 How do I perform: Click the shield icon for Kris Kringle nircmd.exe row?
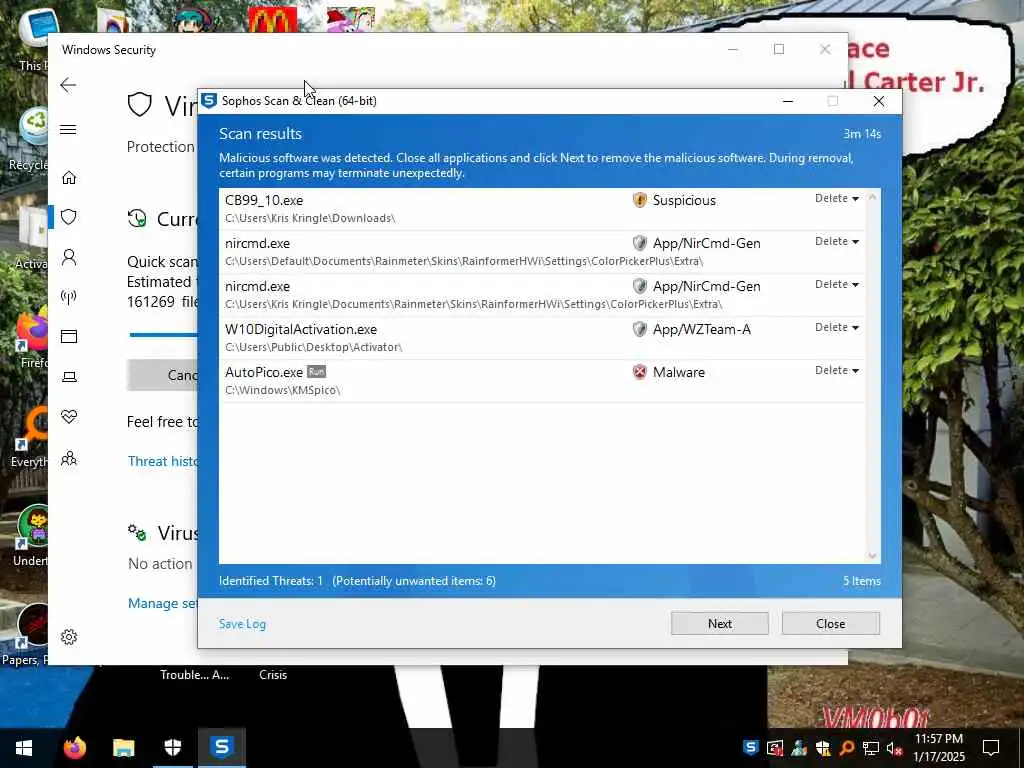pos(640,286)
